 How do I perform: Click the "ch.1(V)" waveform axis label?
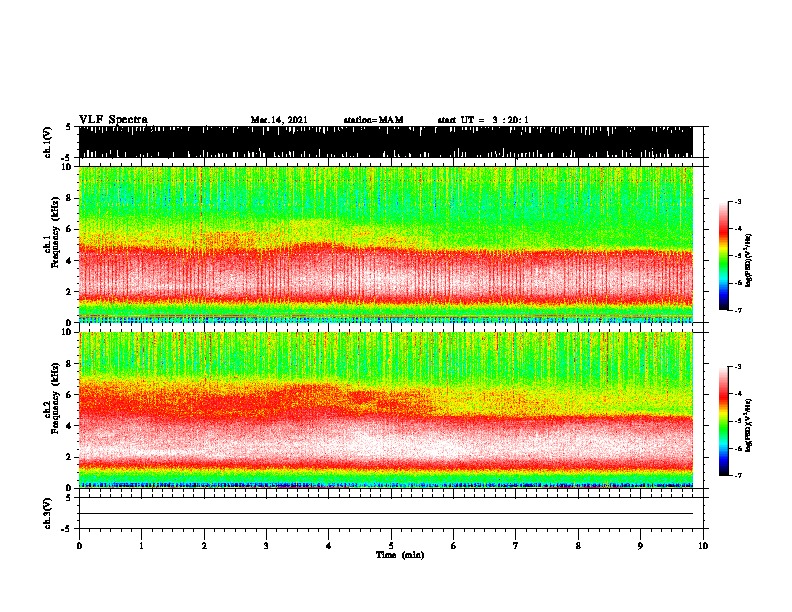coord(47,142)
